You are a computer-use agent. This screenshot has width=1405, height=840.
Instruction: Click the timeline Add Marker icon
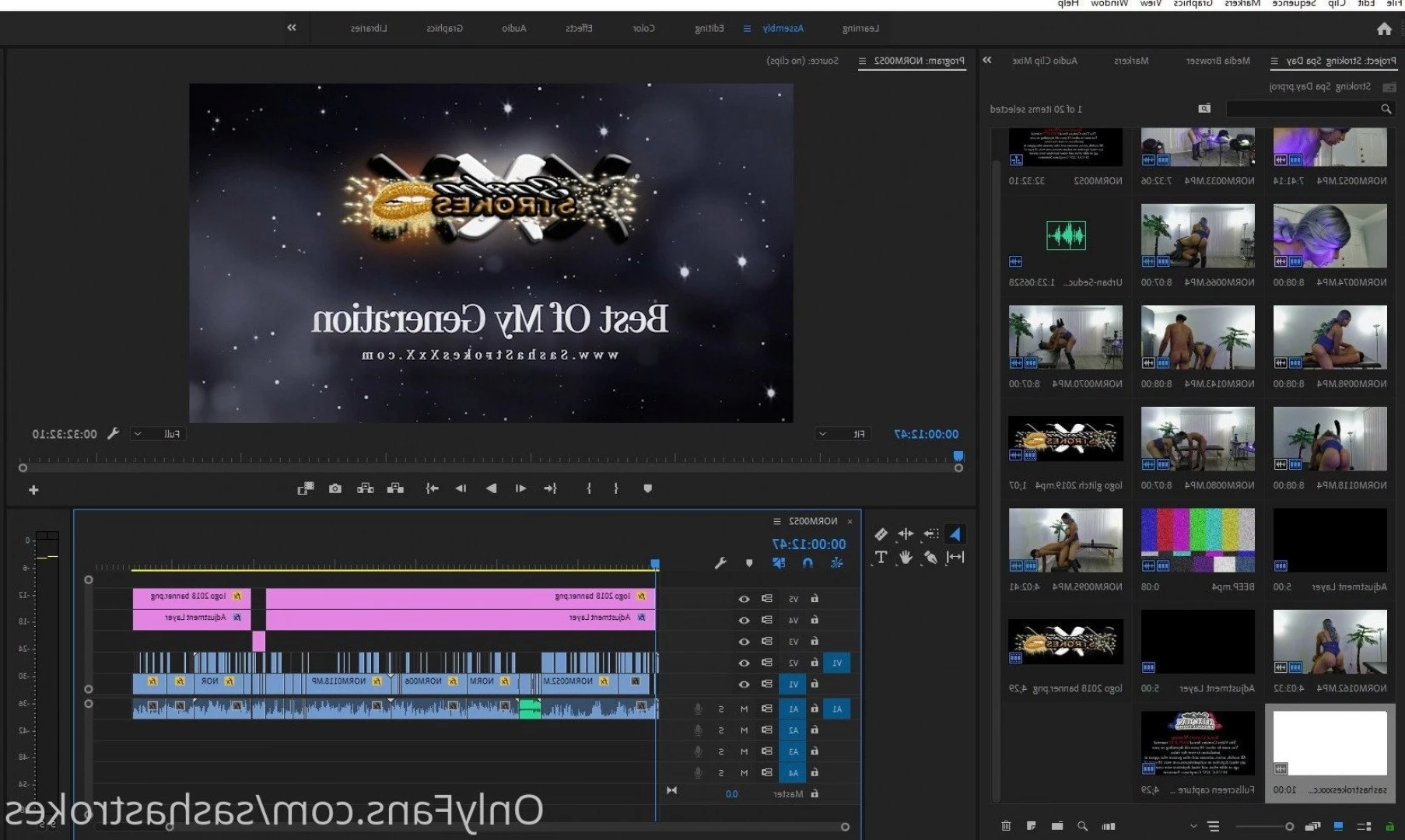click(749, 563)
